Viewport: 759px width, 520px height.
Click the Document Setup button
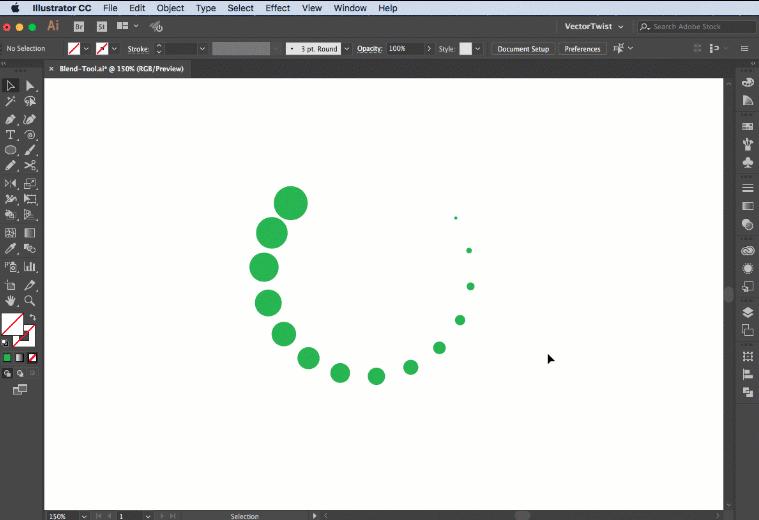click(523, 49)
